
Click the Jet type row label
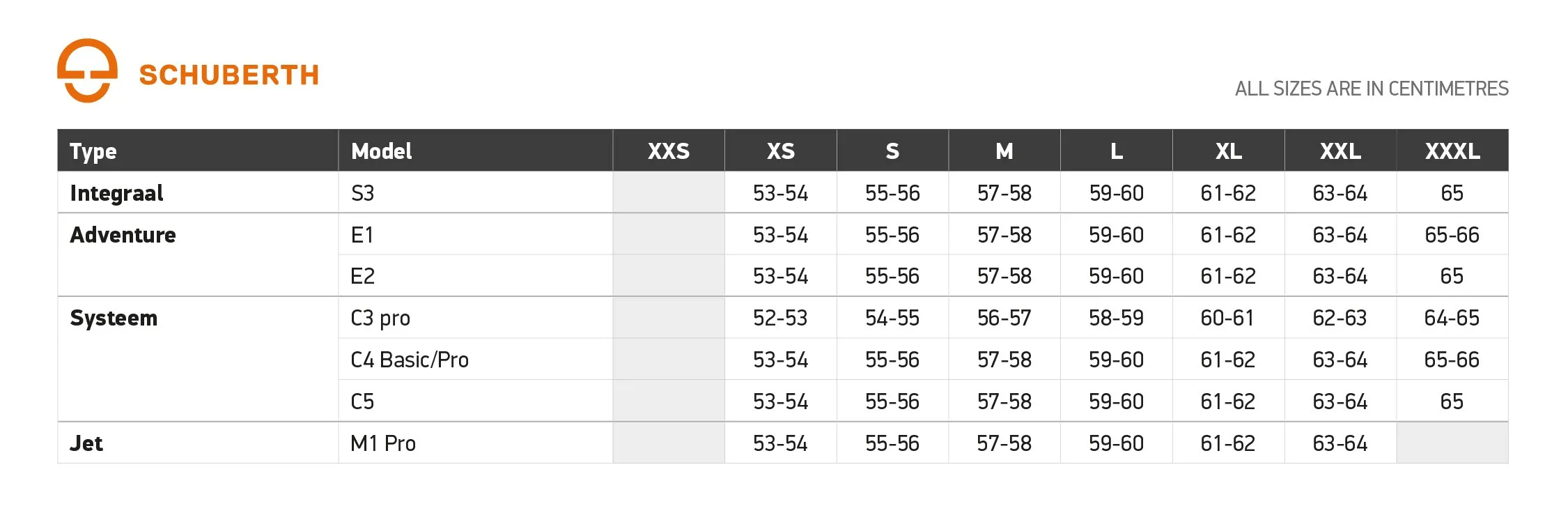[86, 443]
